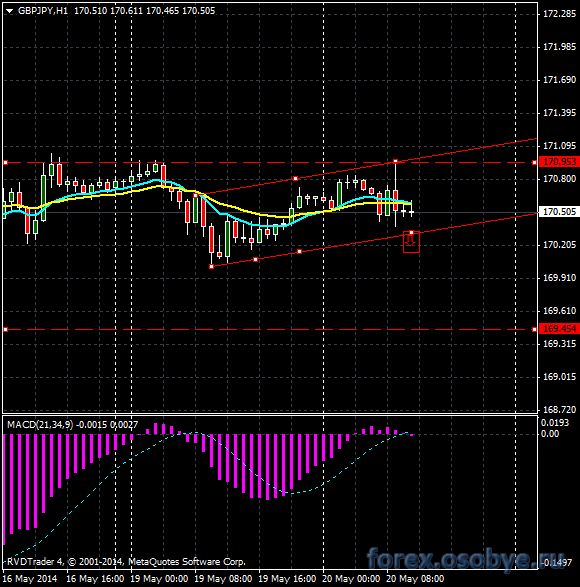The height and width of the screenshot is (587, 580).
Task: Select right handle of 169.454 dashed line
Action: pyautogui.click(x=534, y=329)
